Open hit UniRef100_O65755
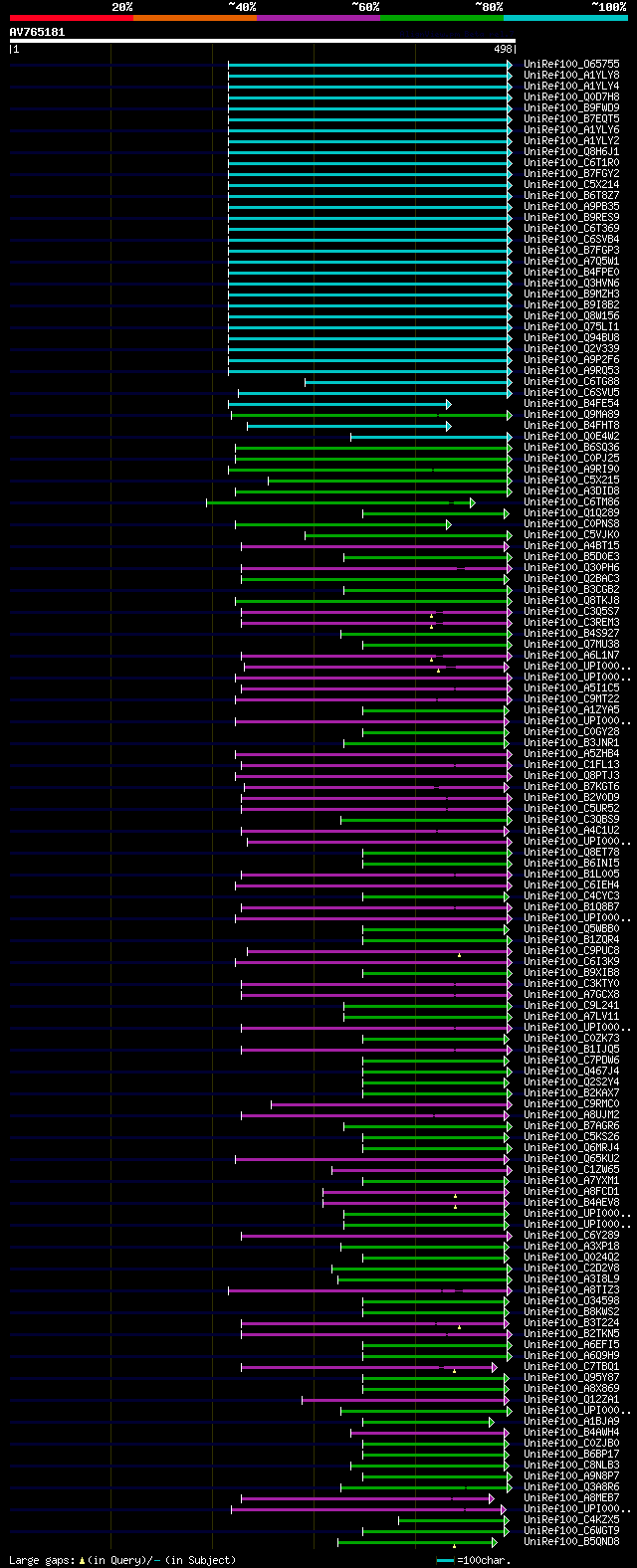Screen dimensions: 637x1568 pos(572,65)
